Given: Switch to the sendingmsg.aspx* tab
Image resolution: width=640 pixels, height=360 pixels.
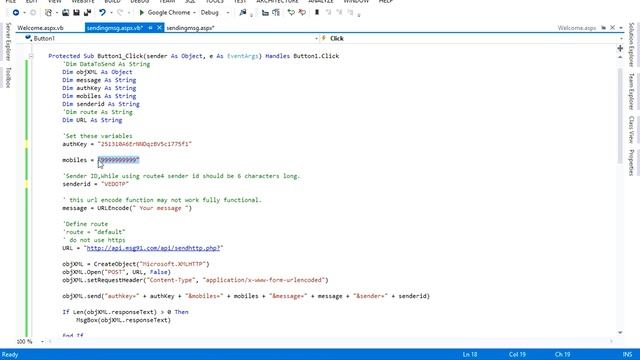Looking at the screenshot, I should coord(190,28).
